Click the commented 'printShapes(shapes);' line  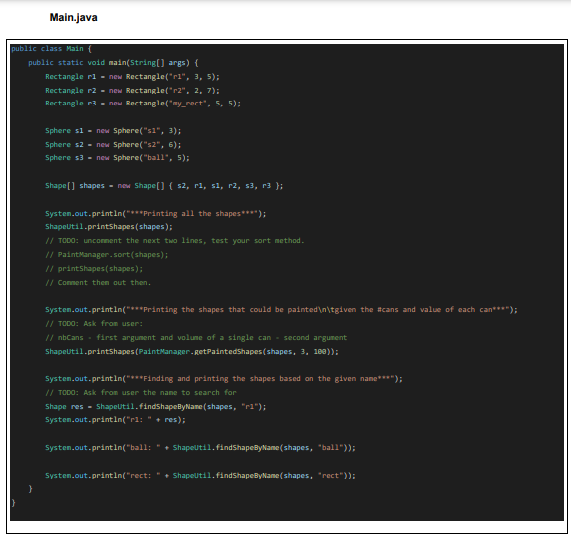coord(94,269)
